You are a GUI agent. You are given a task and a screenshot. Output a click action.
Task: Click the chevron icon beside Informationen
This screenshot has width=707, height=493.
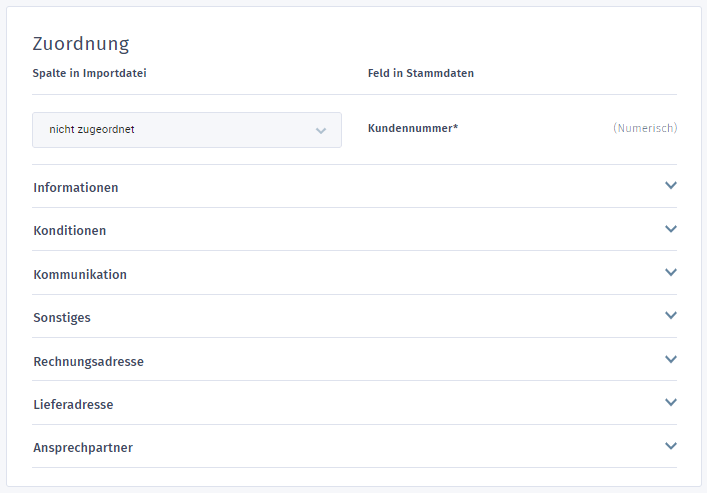[671, 186]
